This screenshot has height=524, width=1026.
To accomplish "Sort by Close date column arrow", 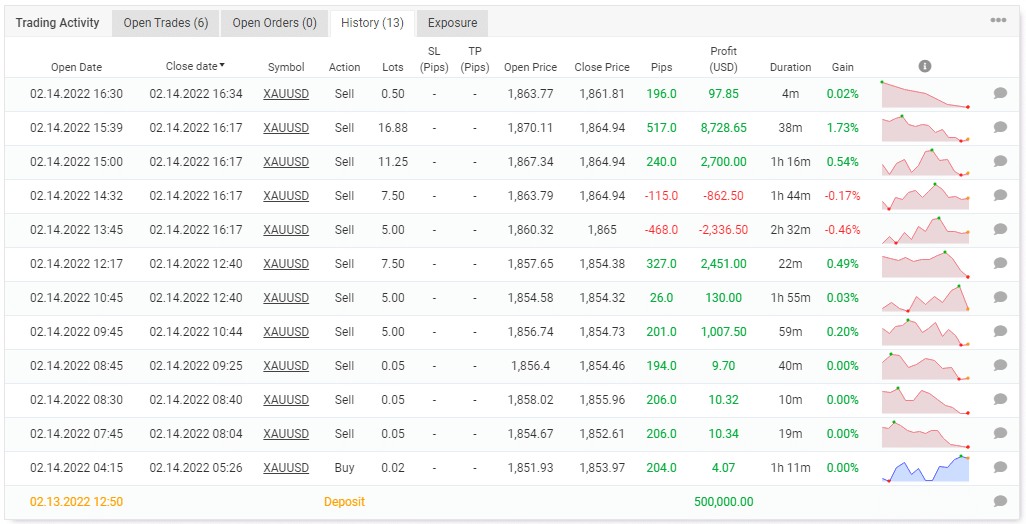I will (x=222, y=65).
